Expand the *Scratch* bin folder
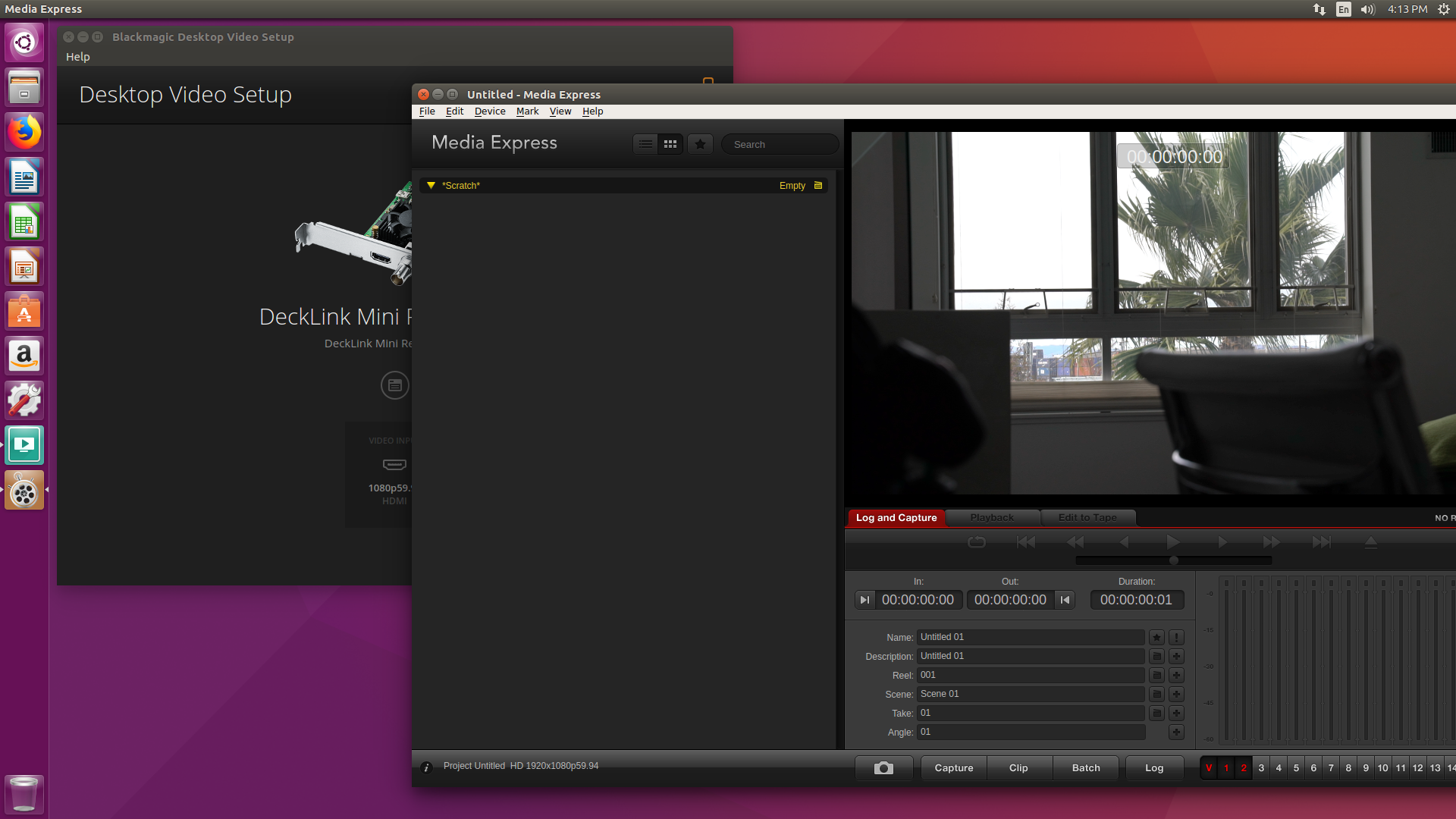Viewport: 1456px width, 819px height. (x=431, y=185)
